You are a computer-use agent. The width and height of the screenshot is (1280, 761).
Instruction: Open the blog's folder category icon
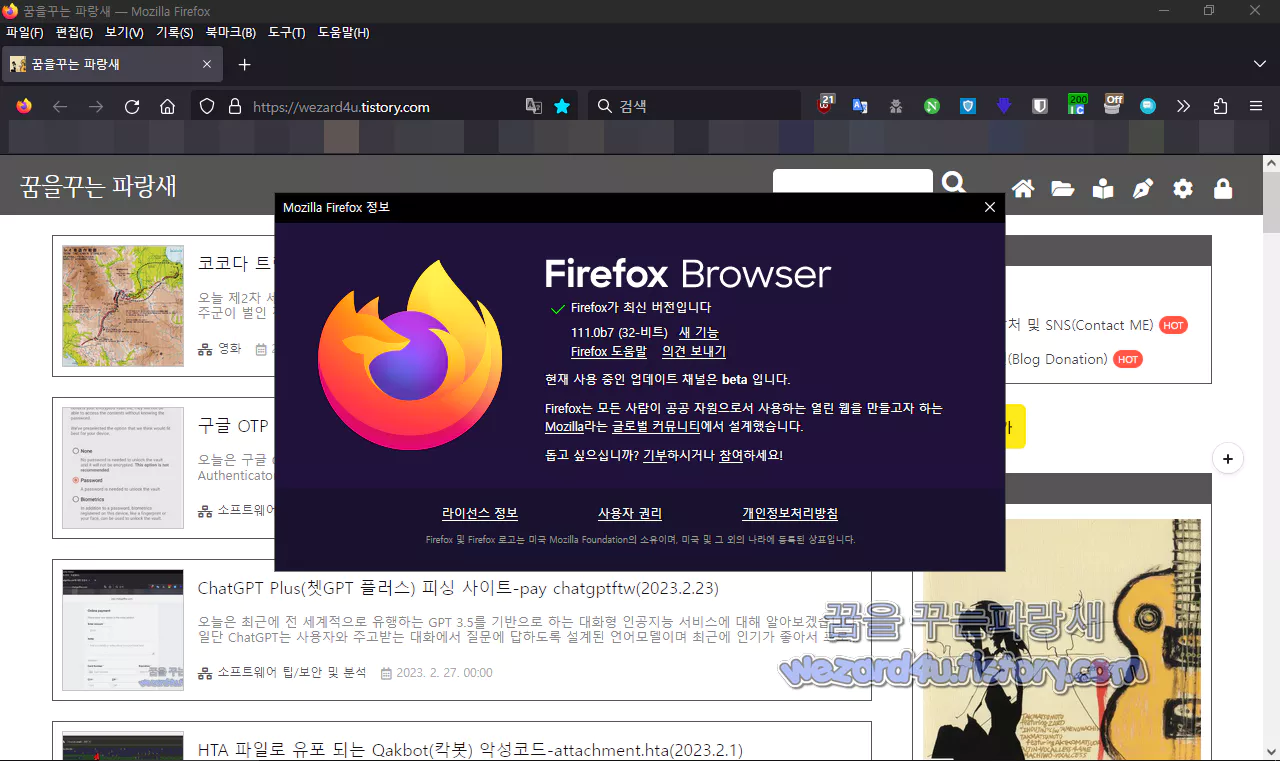point(1062,189)
